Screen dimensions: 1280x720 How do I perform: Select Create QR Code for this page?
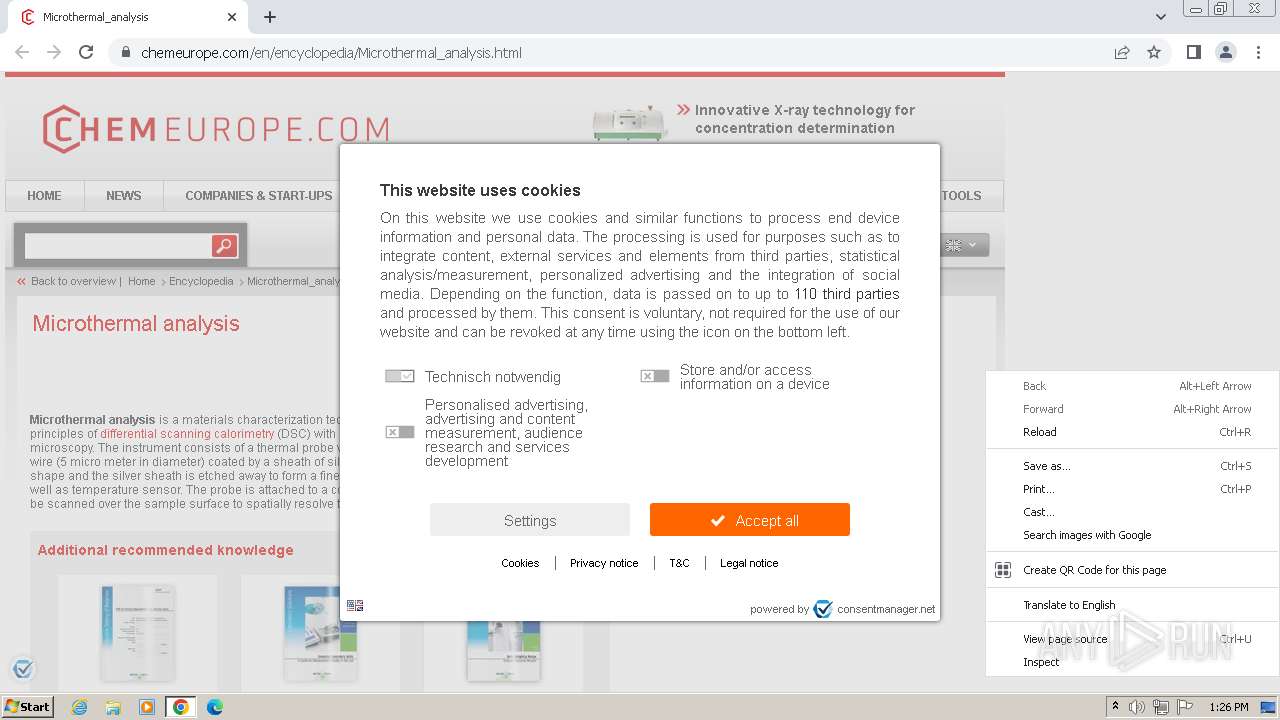[1132, 570]
